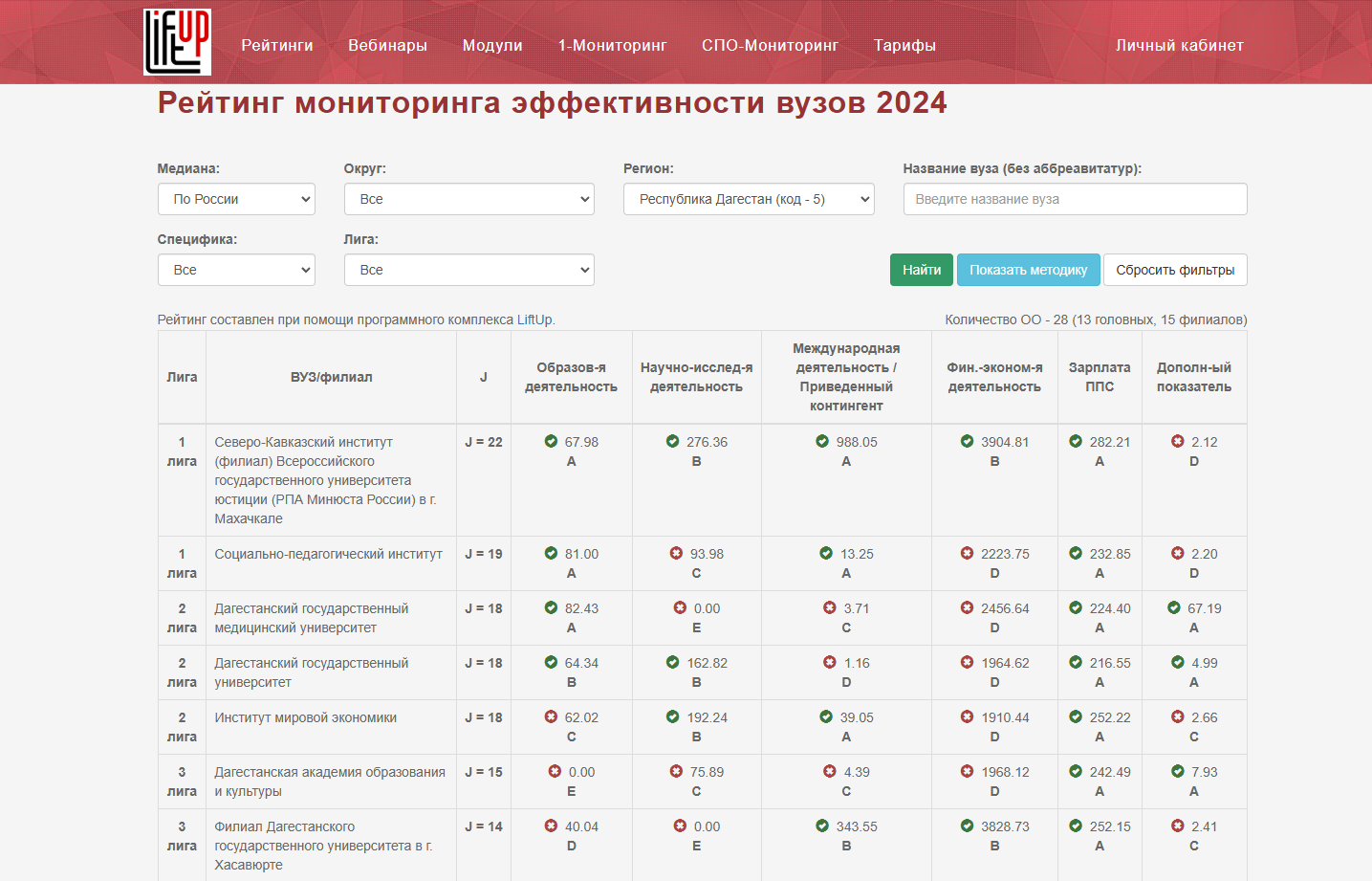Click red cross icon beside 93.98

click(x=677, y=554)
